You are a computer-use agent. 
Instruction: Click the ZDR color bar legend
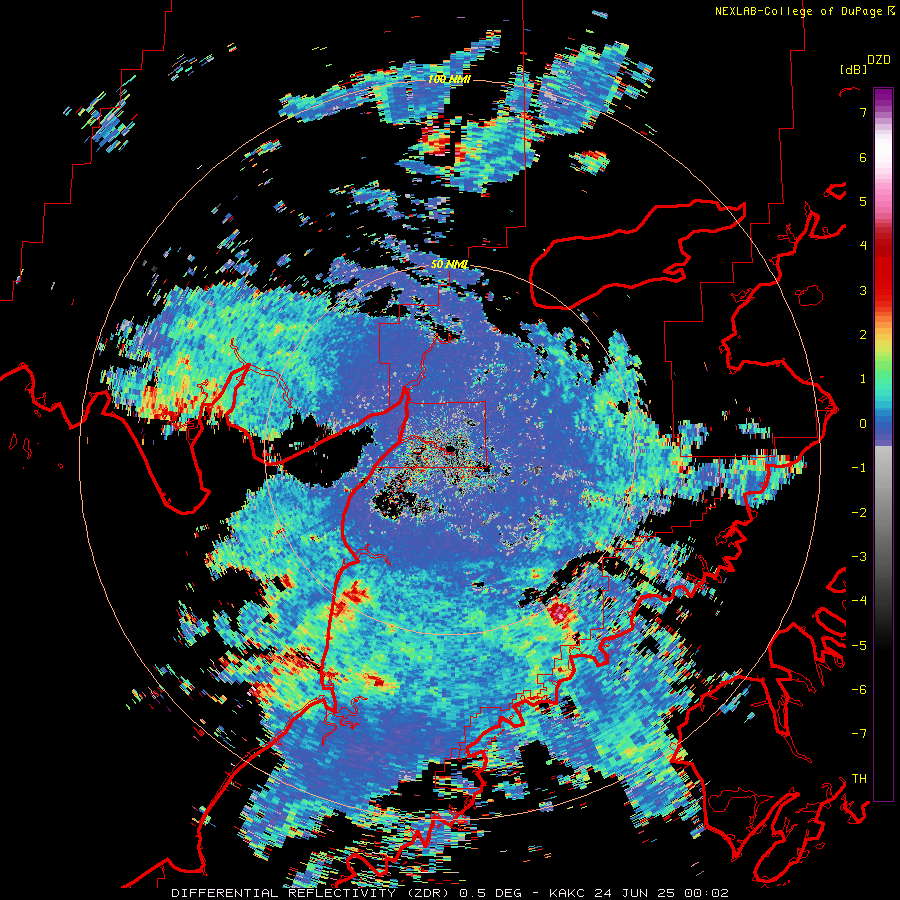883,444
